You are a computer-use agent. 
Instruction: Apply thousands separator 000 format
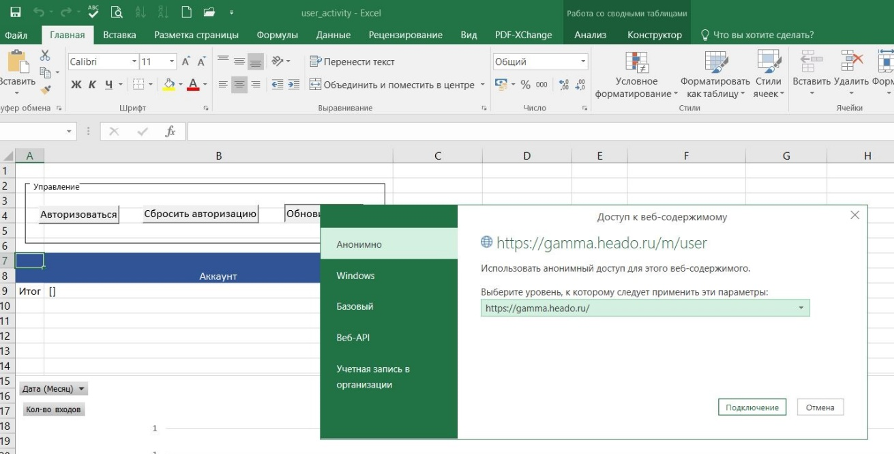(542, 85)
